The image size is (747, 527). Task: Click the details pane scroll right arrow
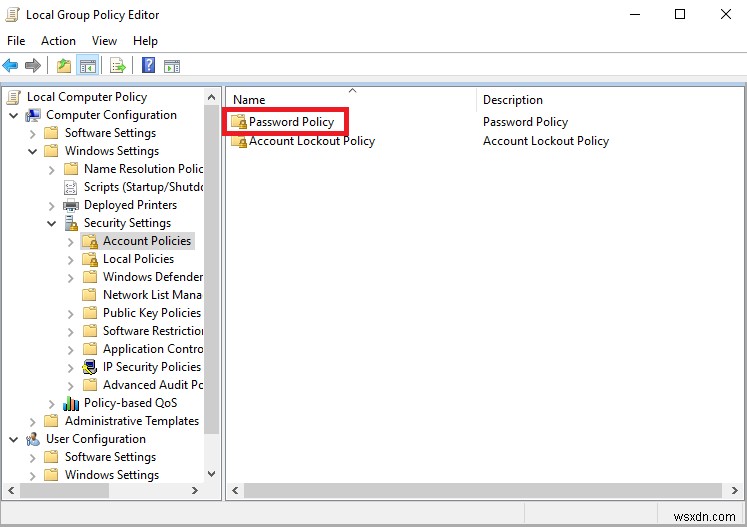[734, 490]
